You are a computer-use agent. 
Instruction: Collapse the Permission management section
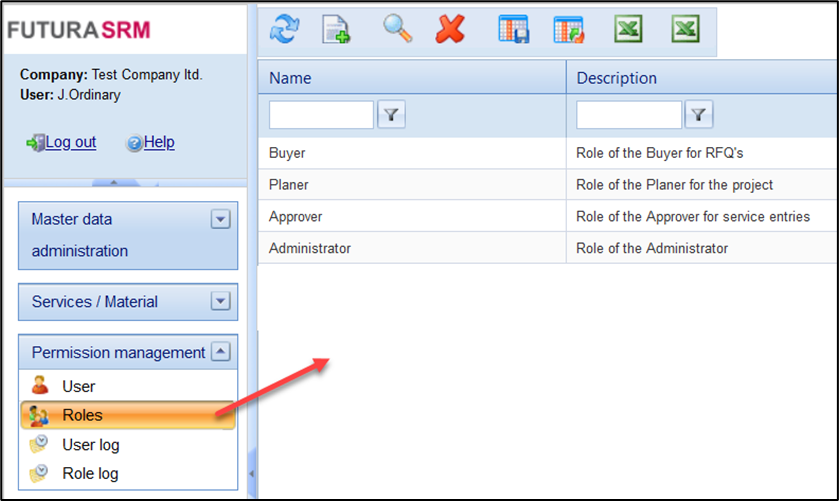pyautogui.click(x=220, y=352)
